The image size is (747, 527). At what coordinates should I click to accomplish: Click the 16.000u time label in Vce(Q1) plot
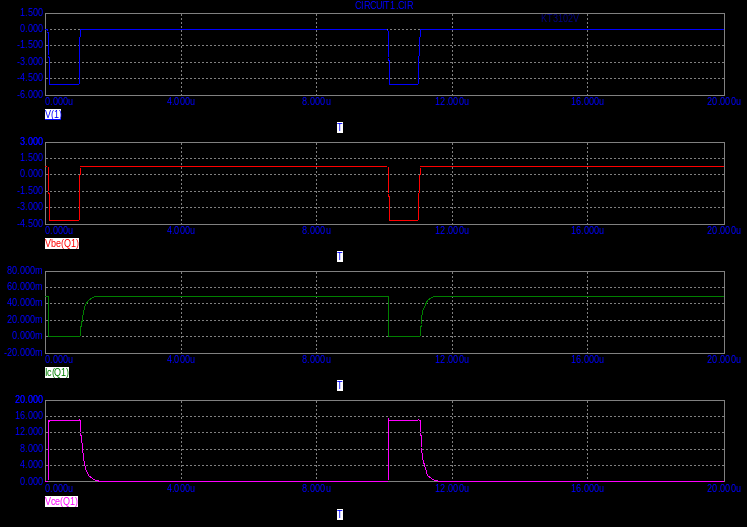pyautogui.click(x=587, y=488)
